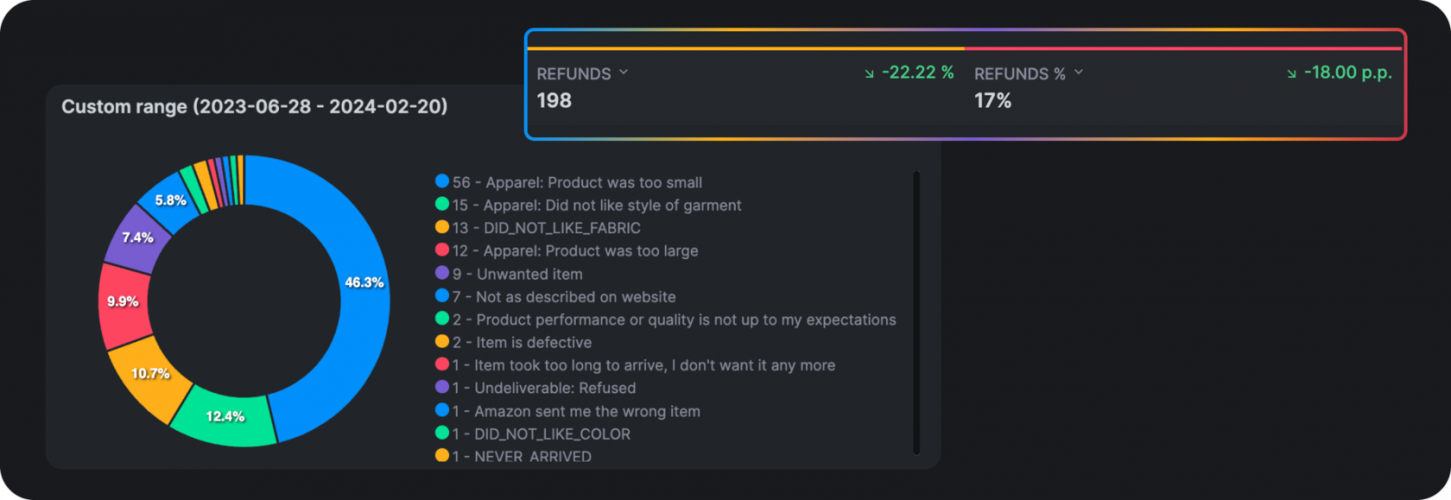Toggle the 'Product was too small' legend dot

point(442,182)
